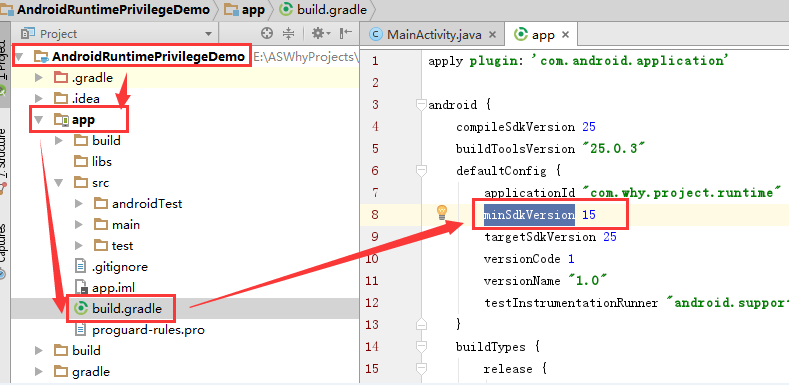The image size is (789, 385).
Task: Click the libs folder icon
Action: (81, 162)
